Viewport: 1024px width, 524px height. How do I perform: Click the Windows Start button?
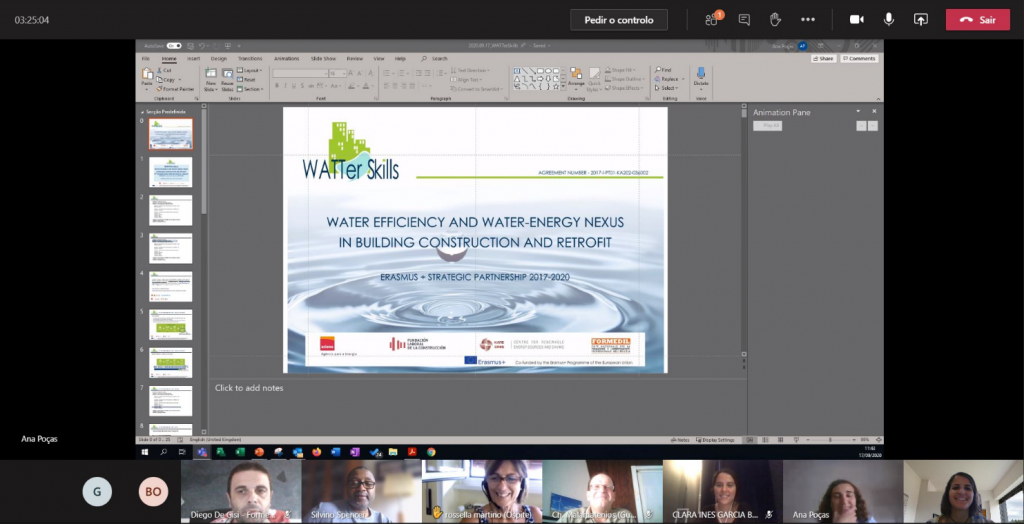tap(145, 452)
